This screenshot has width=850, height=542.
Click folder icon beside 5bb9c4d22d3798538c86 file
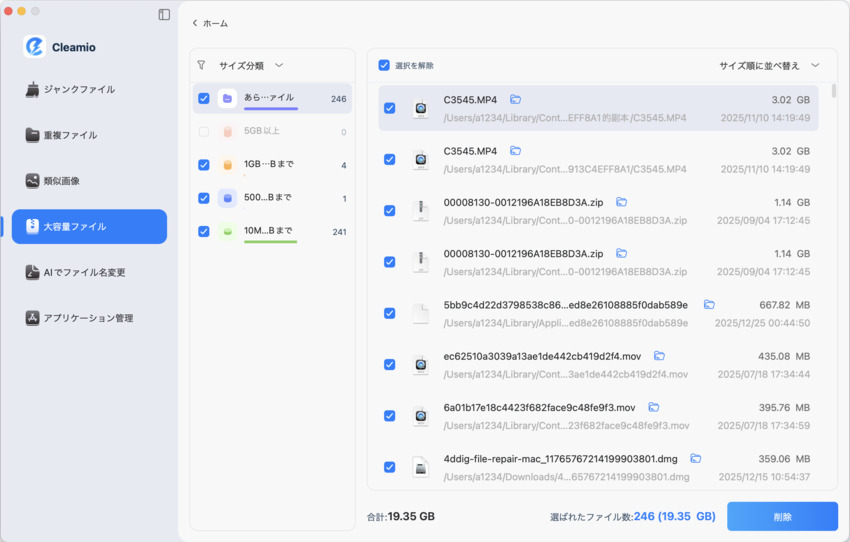709,305
